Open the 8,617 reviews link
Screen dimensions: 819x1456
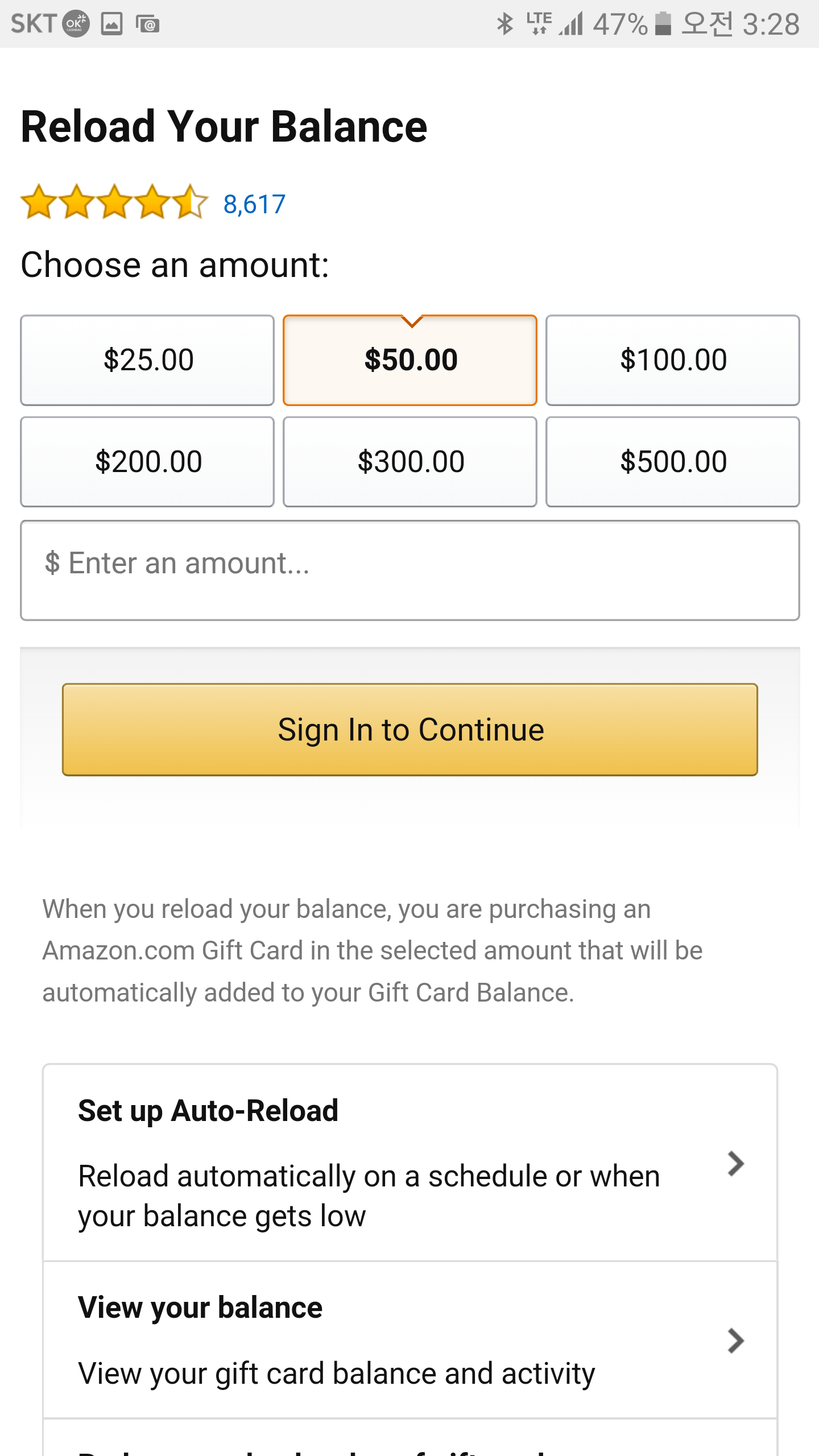[x=254, y=204]
